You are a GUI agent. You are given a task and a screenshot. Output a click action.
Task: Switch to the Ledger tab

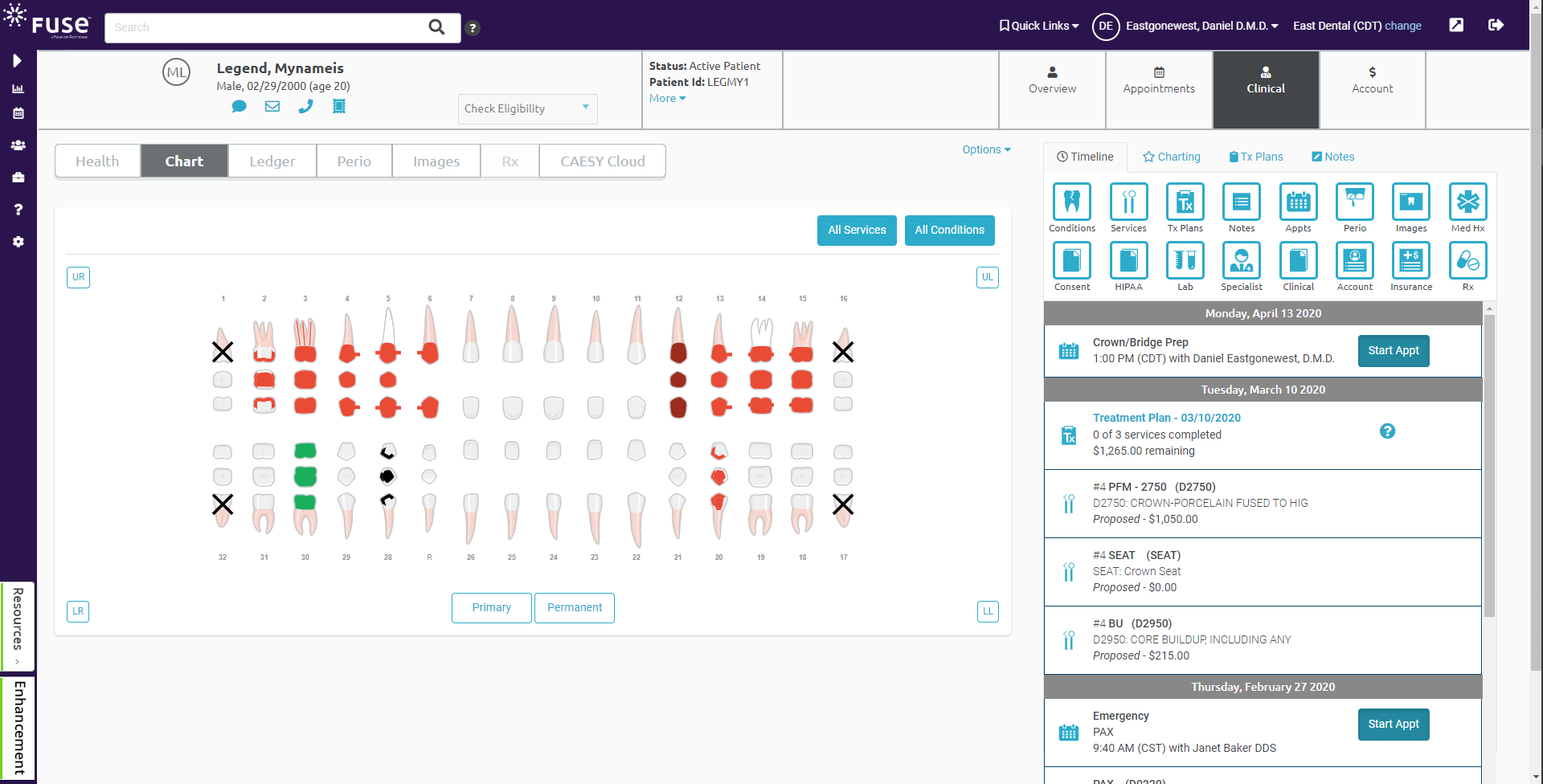272,161
